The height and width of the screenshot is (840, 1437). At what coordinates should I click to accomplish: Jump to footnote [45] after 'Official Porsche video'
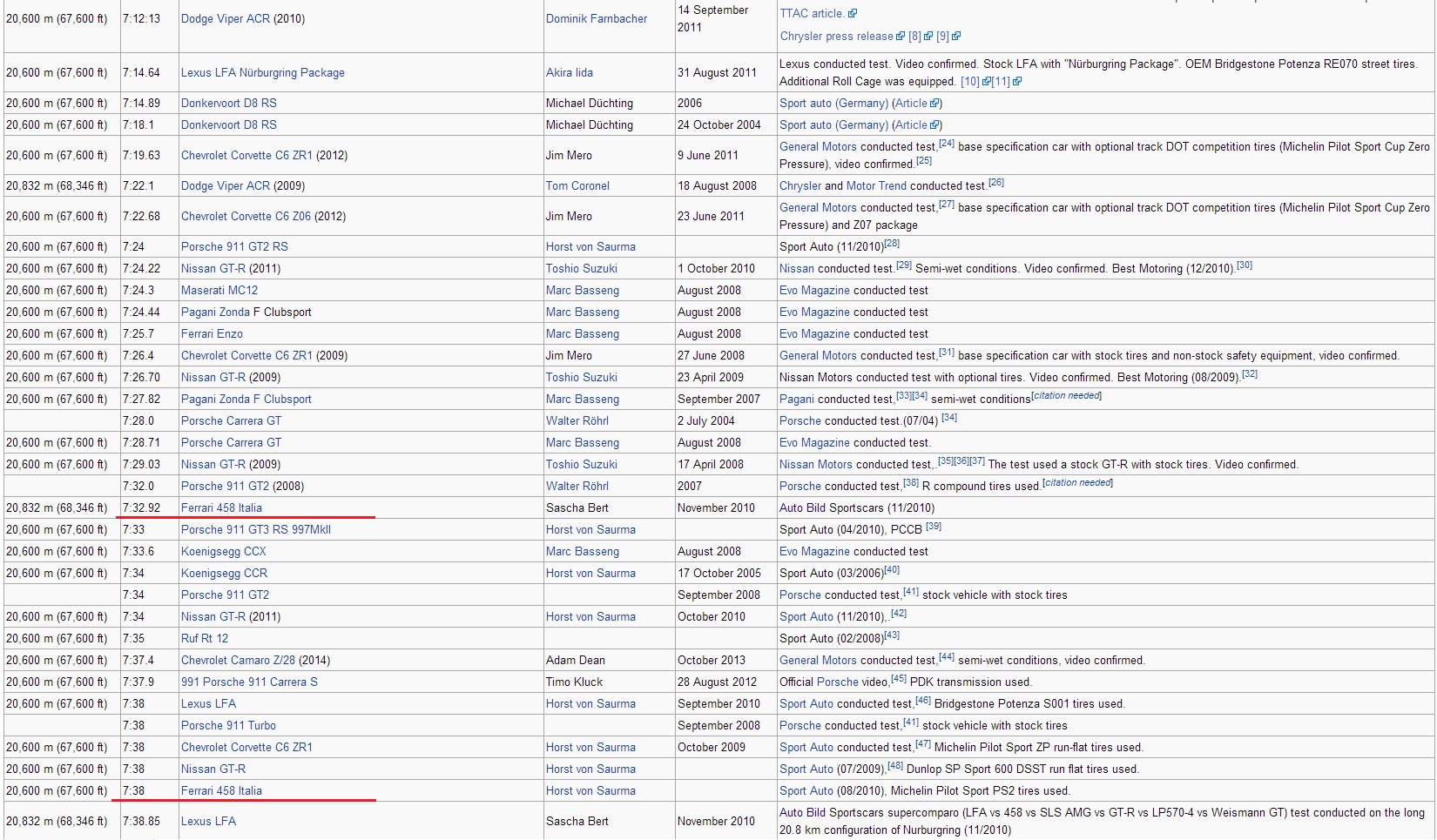(899, 679)
